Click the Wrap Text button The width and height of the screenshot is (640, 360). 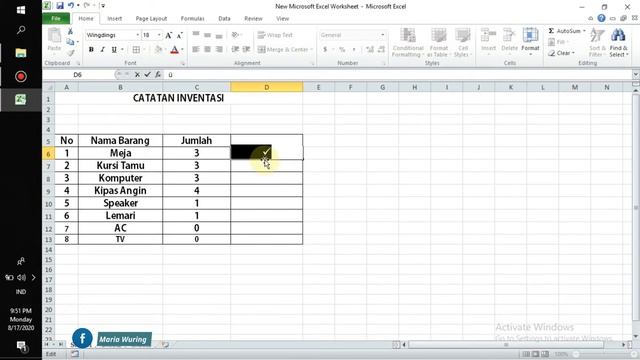click(275, 35)
